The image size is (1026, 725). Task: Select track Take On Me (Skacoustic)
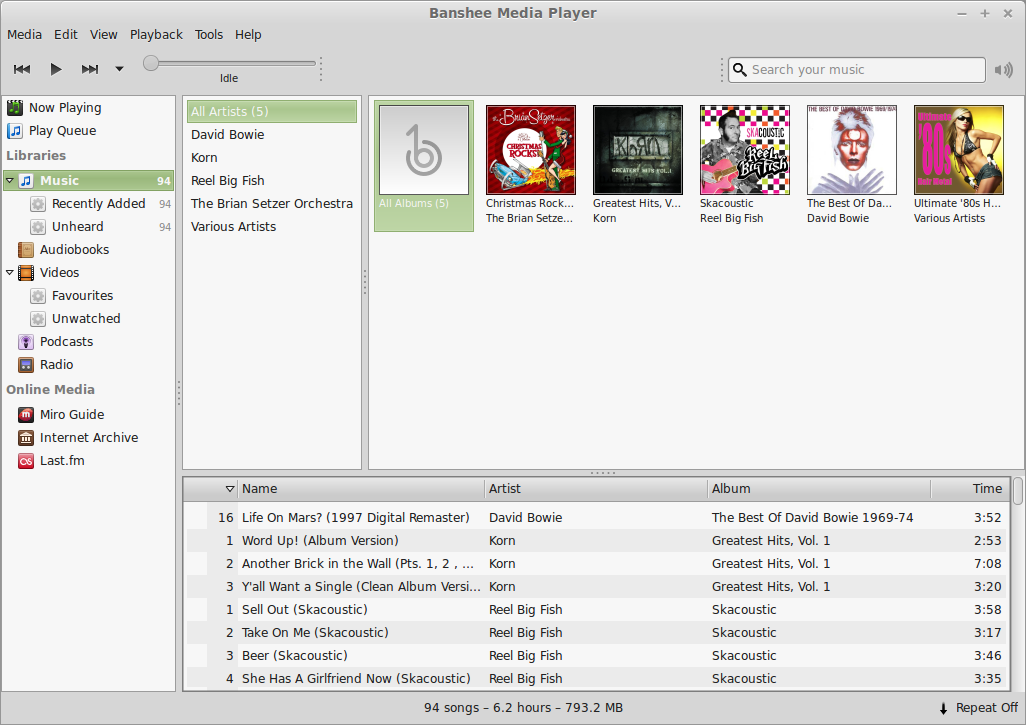pos(596,632)
